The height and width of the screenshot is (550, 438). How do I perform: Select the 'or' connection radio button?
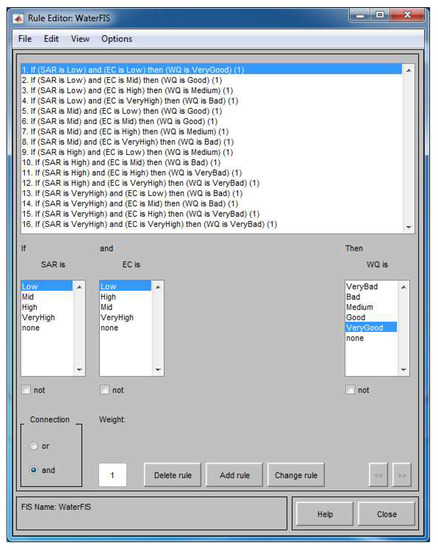click(34, 446)
